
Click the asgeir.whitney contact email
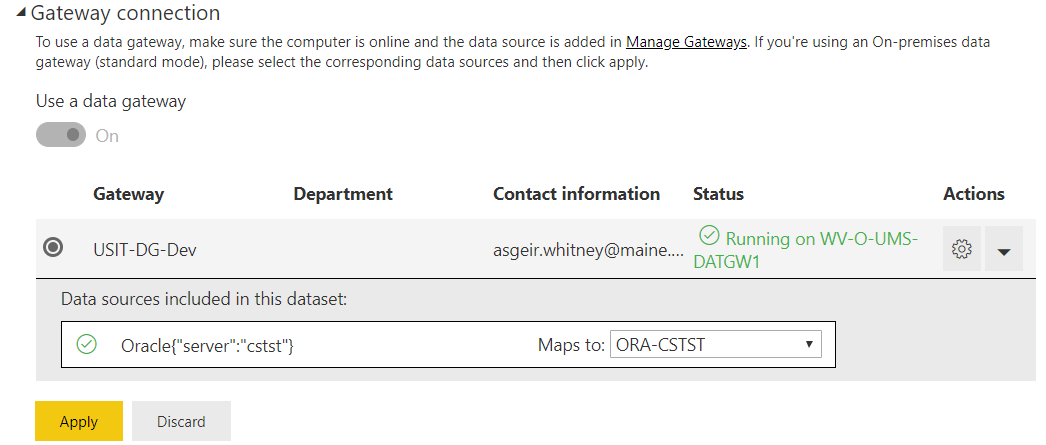(588, 250)
